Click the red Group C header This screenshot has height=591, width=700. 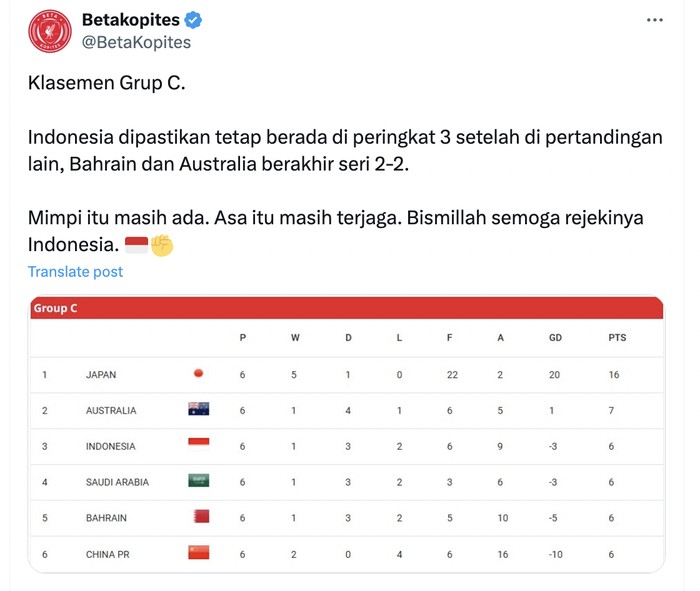tap(347, 308)
